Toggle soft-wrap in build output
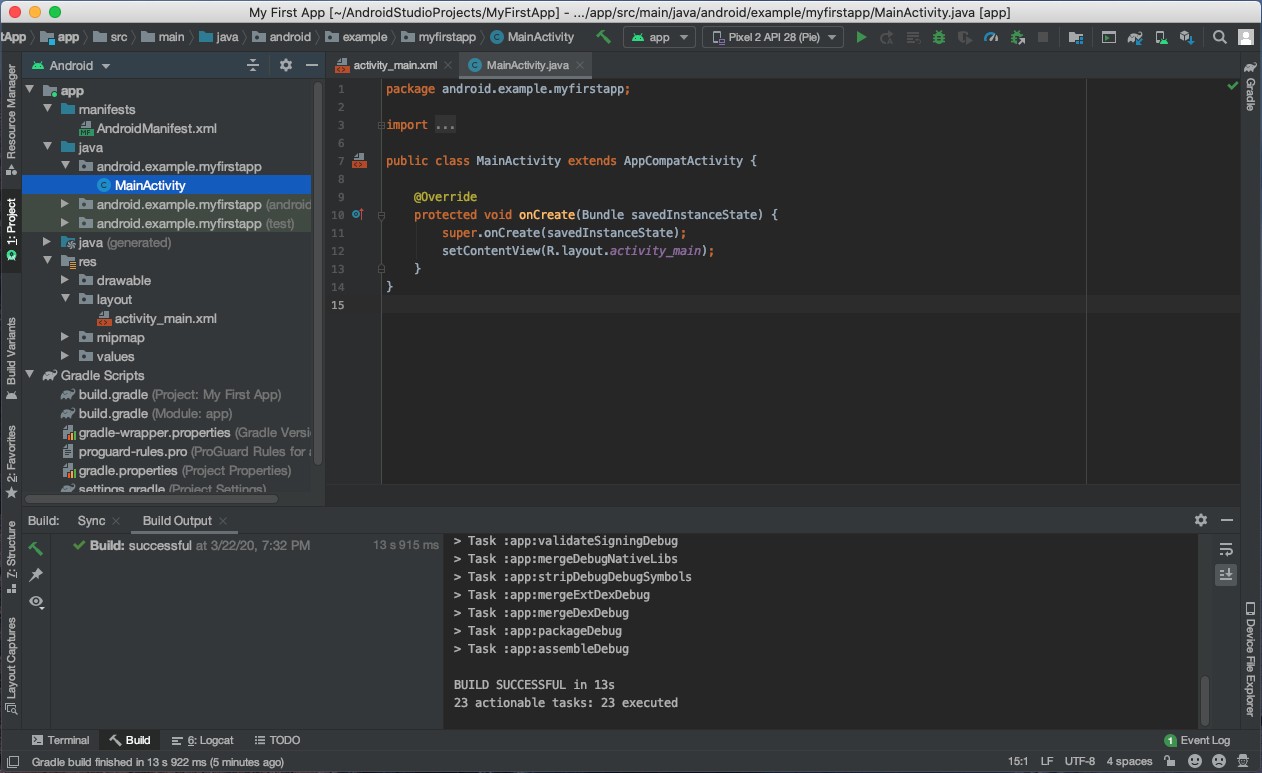Image resolution: width=1262 pixels, height=773 pixels. (1226, 549)
